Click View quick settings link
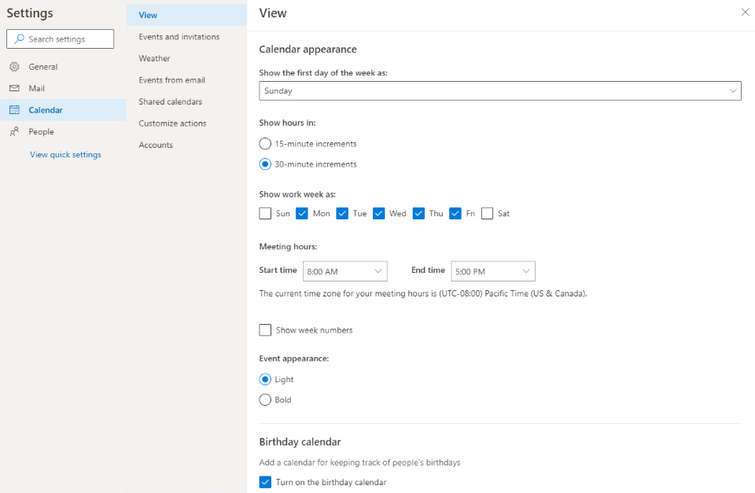The image size is (755, 493). (65, 155)
